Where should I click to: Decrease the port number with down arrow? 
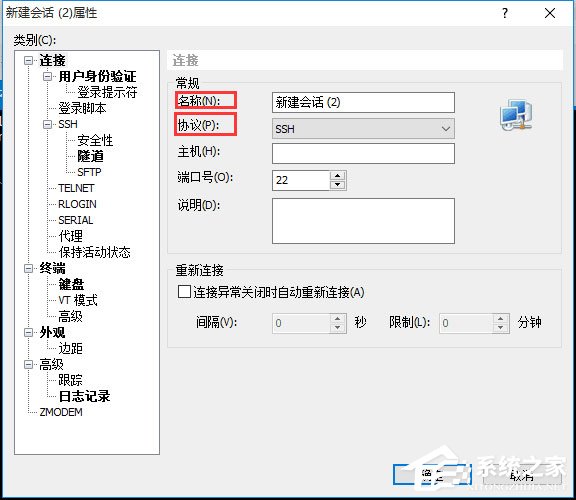[x=338, y=185]
